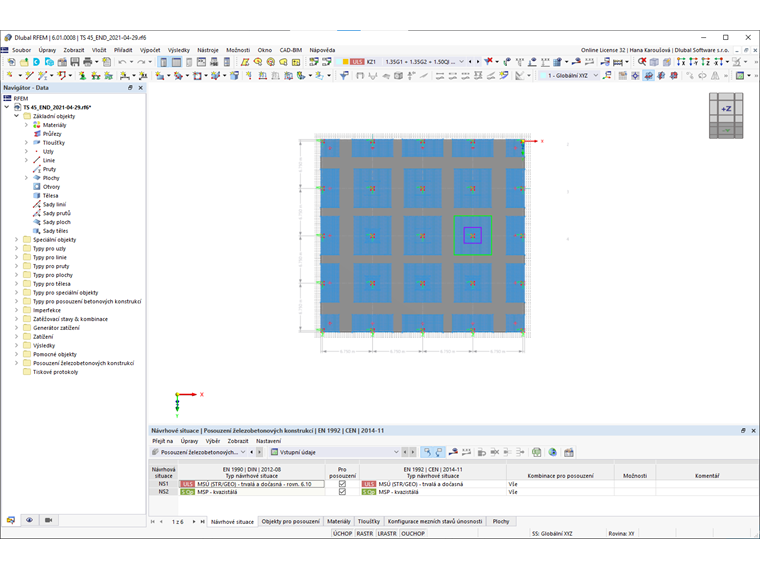This screenshot has width=760, height=570.
Task: Toggle the eye visibility tab in the Navigator
Action: click(x=30, y=520)
